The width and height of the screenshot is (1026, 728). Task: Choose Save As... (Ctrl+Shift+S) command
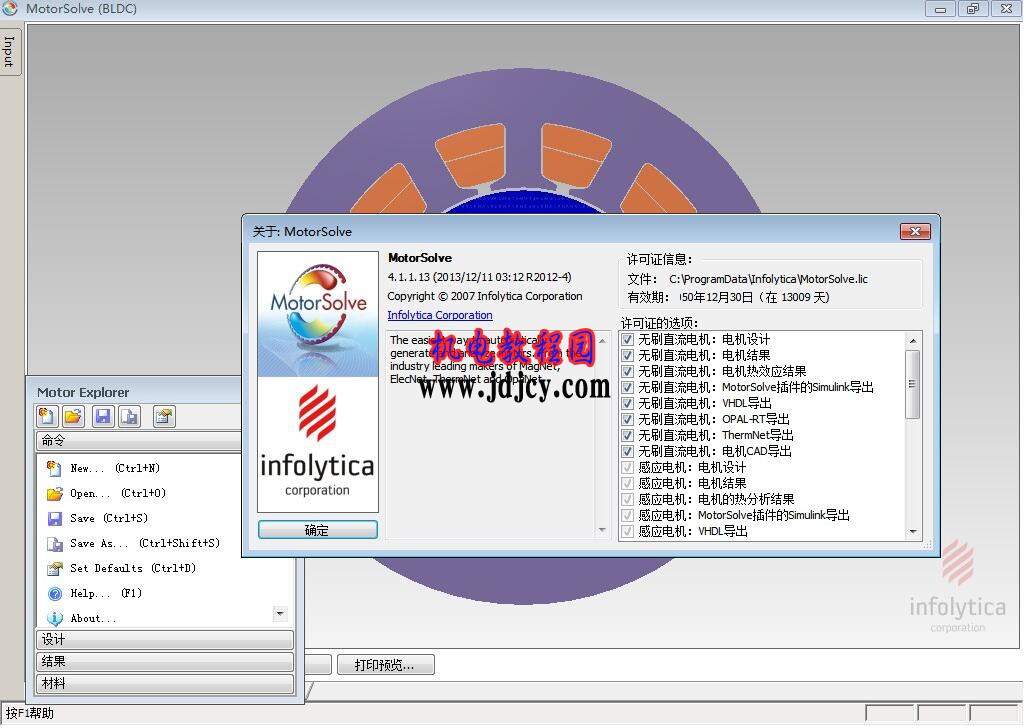click(133, 543)
